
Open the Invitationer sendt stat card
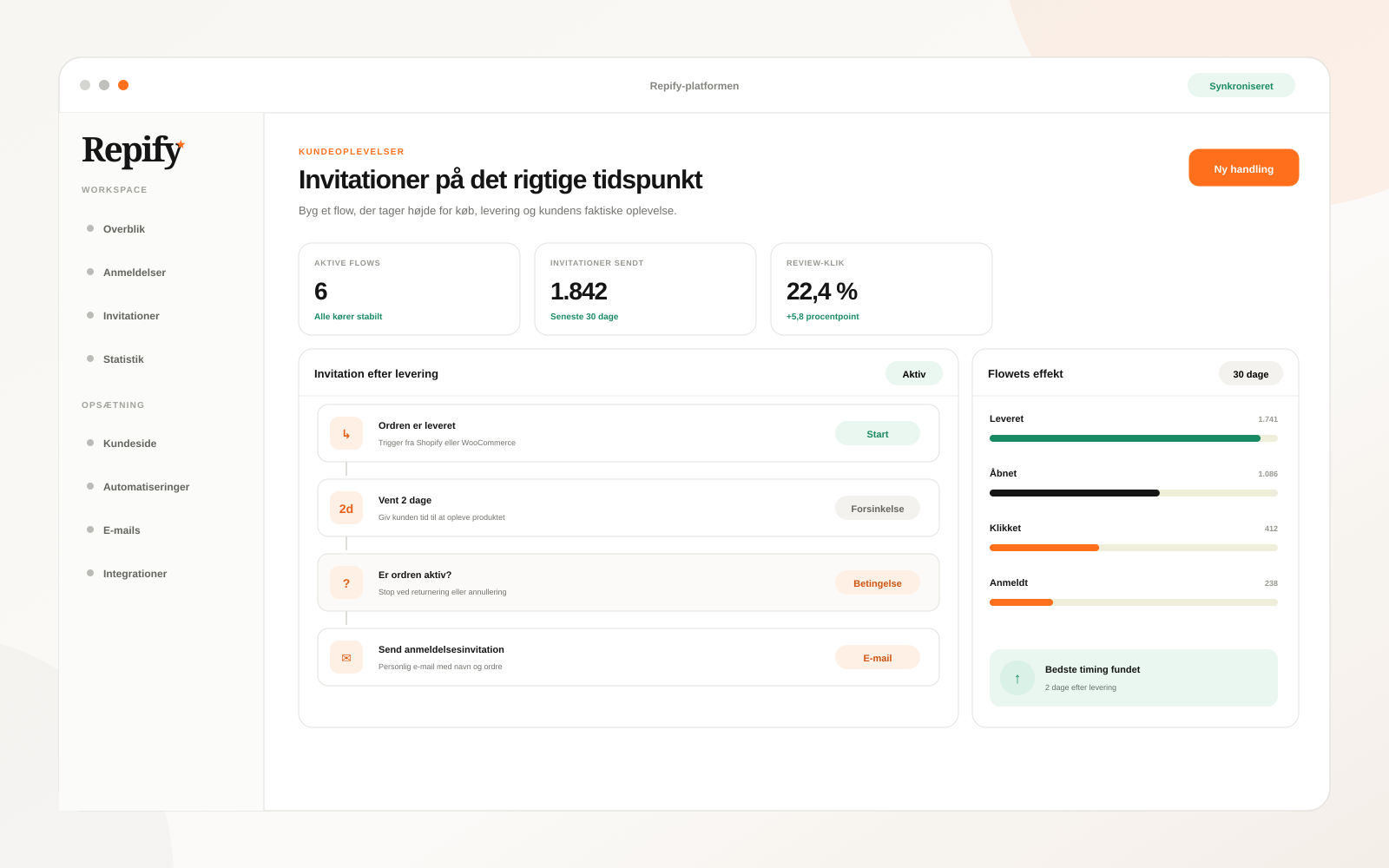645,289
